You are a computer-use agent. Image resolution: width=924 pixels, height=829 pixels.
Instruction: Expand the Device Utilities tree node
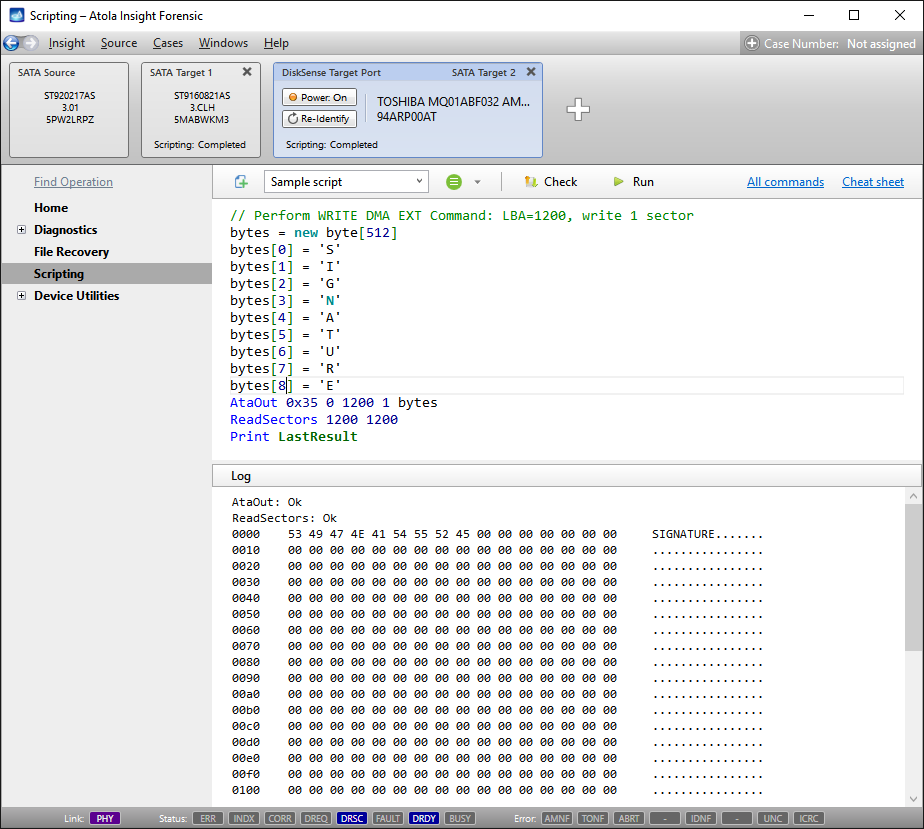(x=22, y=296)
